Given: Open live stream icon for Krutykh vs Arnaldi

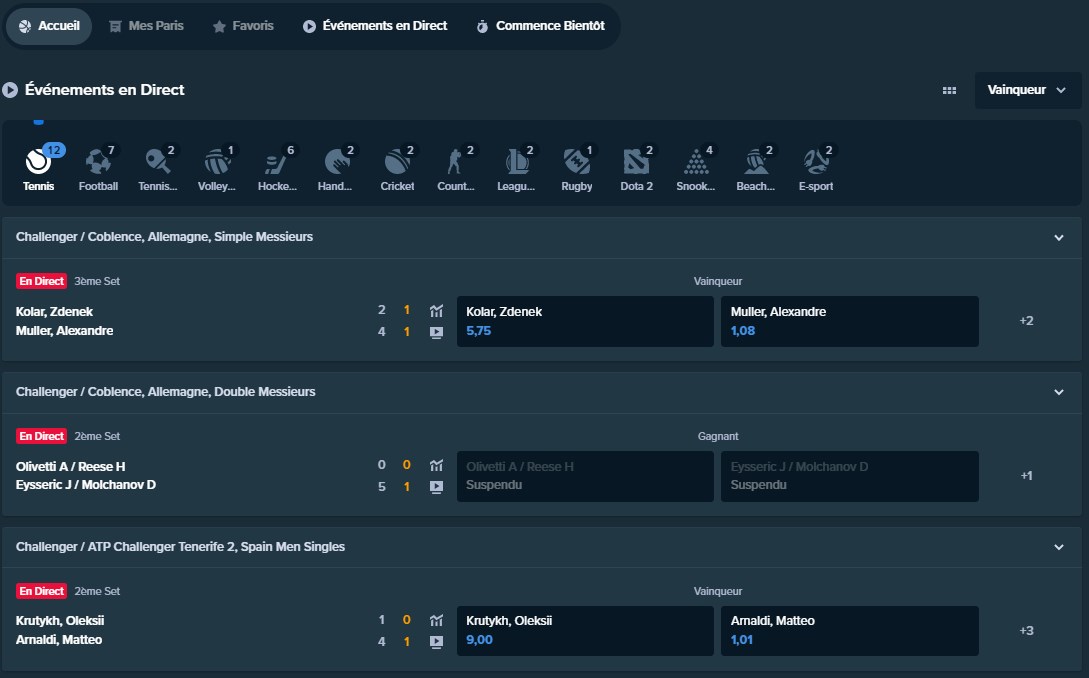Looking at the screenshot, I should 436,641.
